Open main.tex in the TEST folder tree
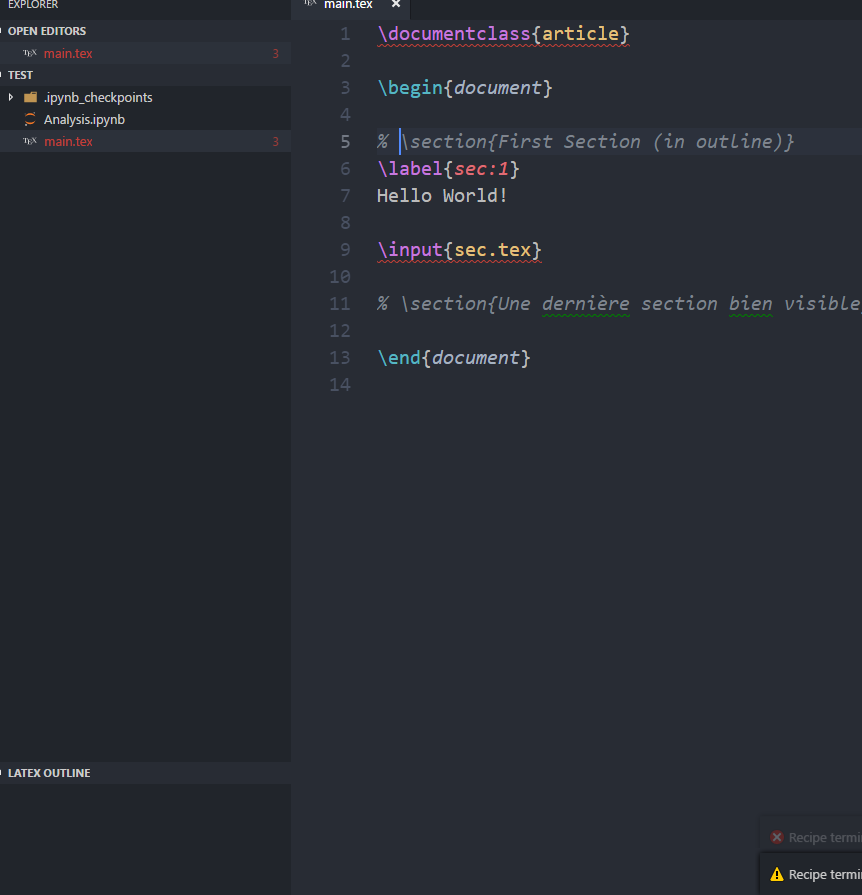This screenshot has width=862, height=895. pyautogui.click(x=69, y=142)
